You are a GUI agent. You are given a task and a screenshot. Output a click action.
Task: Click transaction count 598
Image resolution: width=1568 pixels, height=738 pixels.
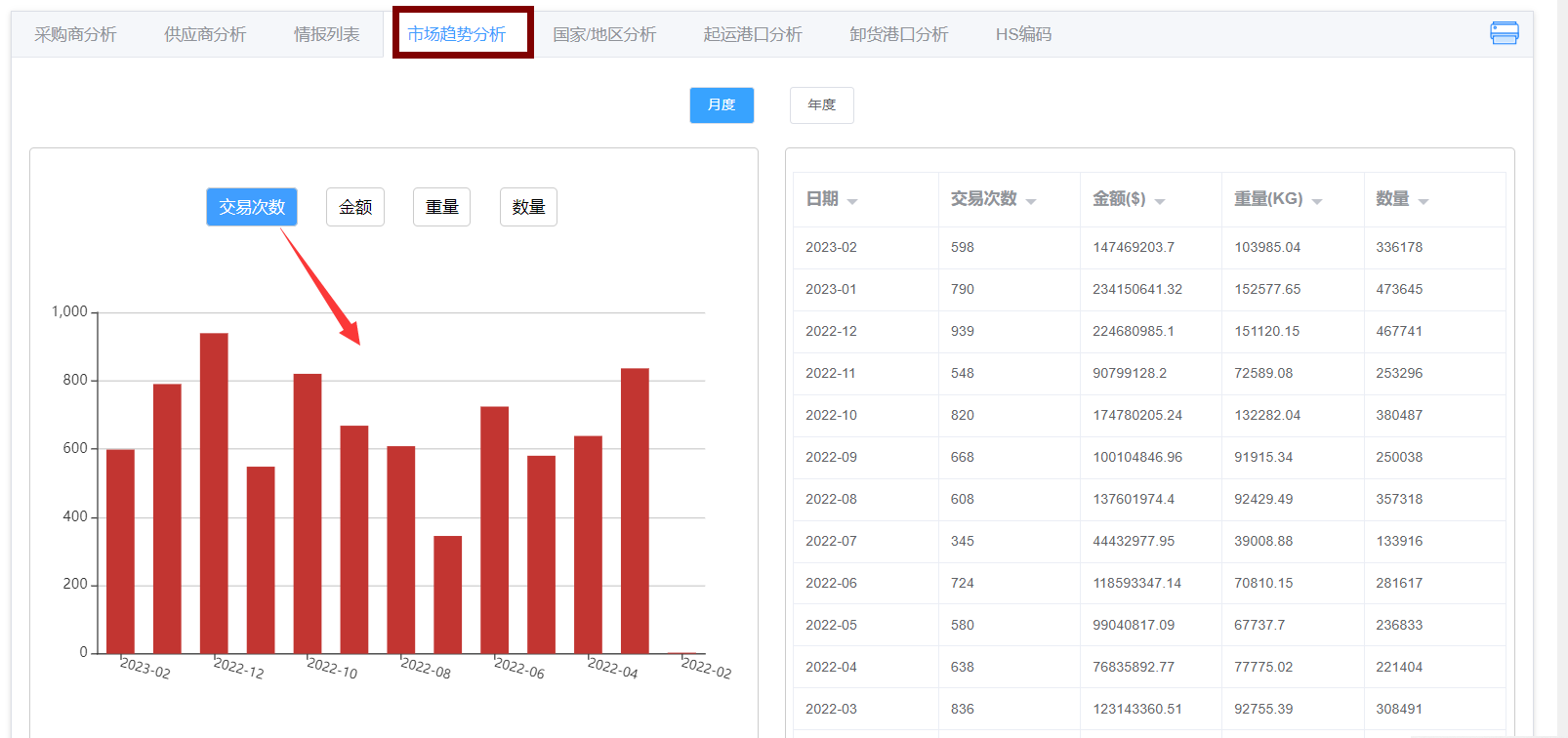pyautogui.click(x=963, y=247)
